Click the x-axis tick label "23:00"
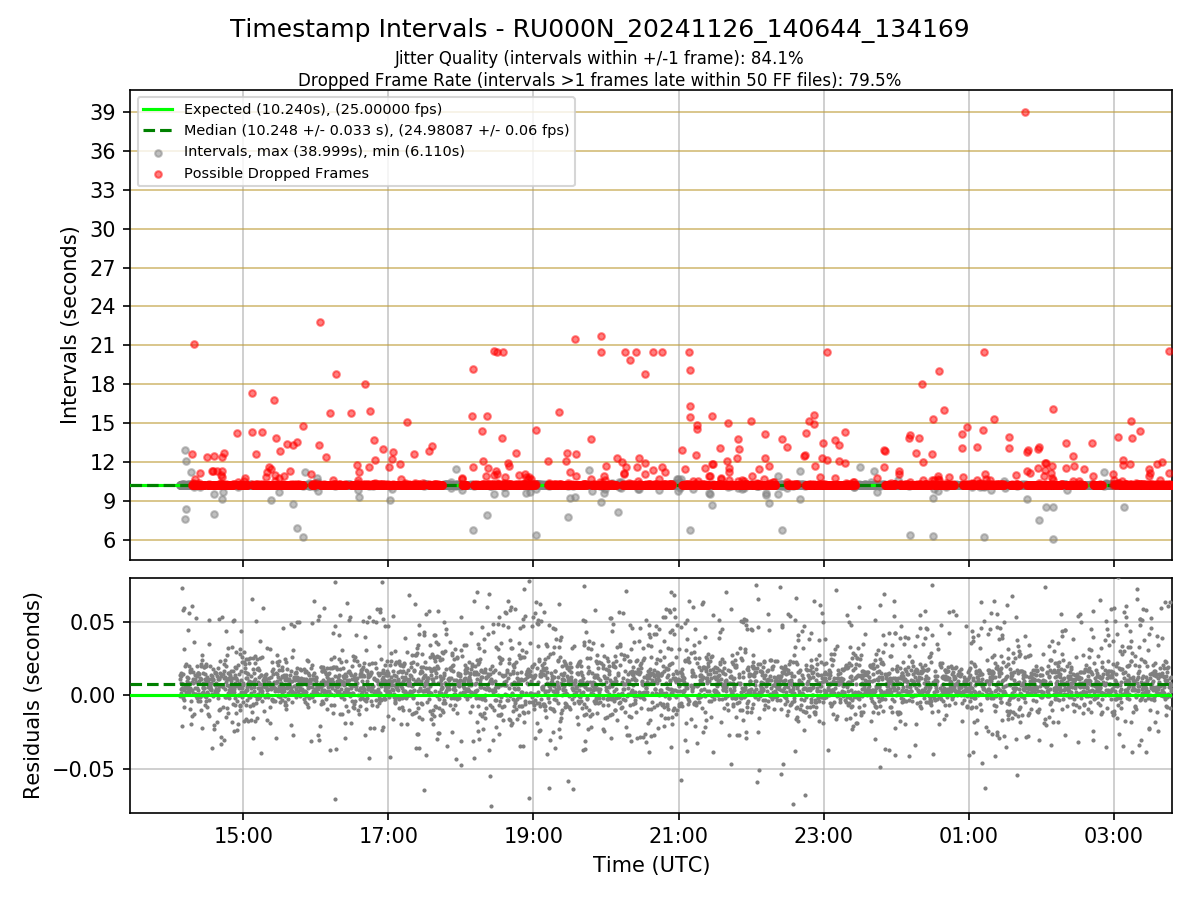This screenshot has width=1200, height=900. (823, 835)
